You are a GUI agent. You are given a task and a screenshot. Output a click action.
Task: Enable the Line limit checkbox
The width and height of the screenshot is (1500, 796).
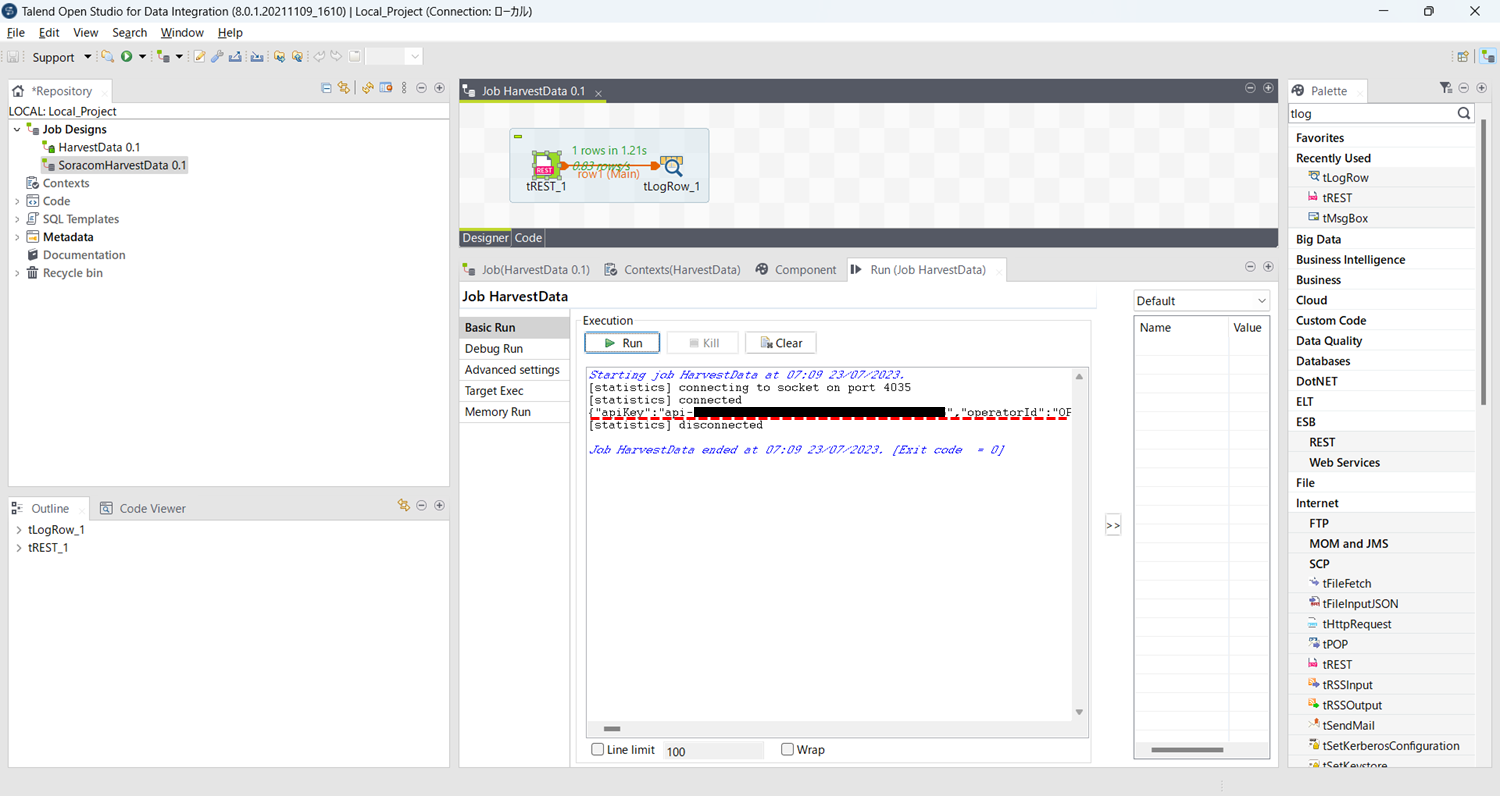pyautogui.click(x=598, y=749)
